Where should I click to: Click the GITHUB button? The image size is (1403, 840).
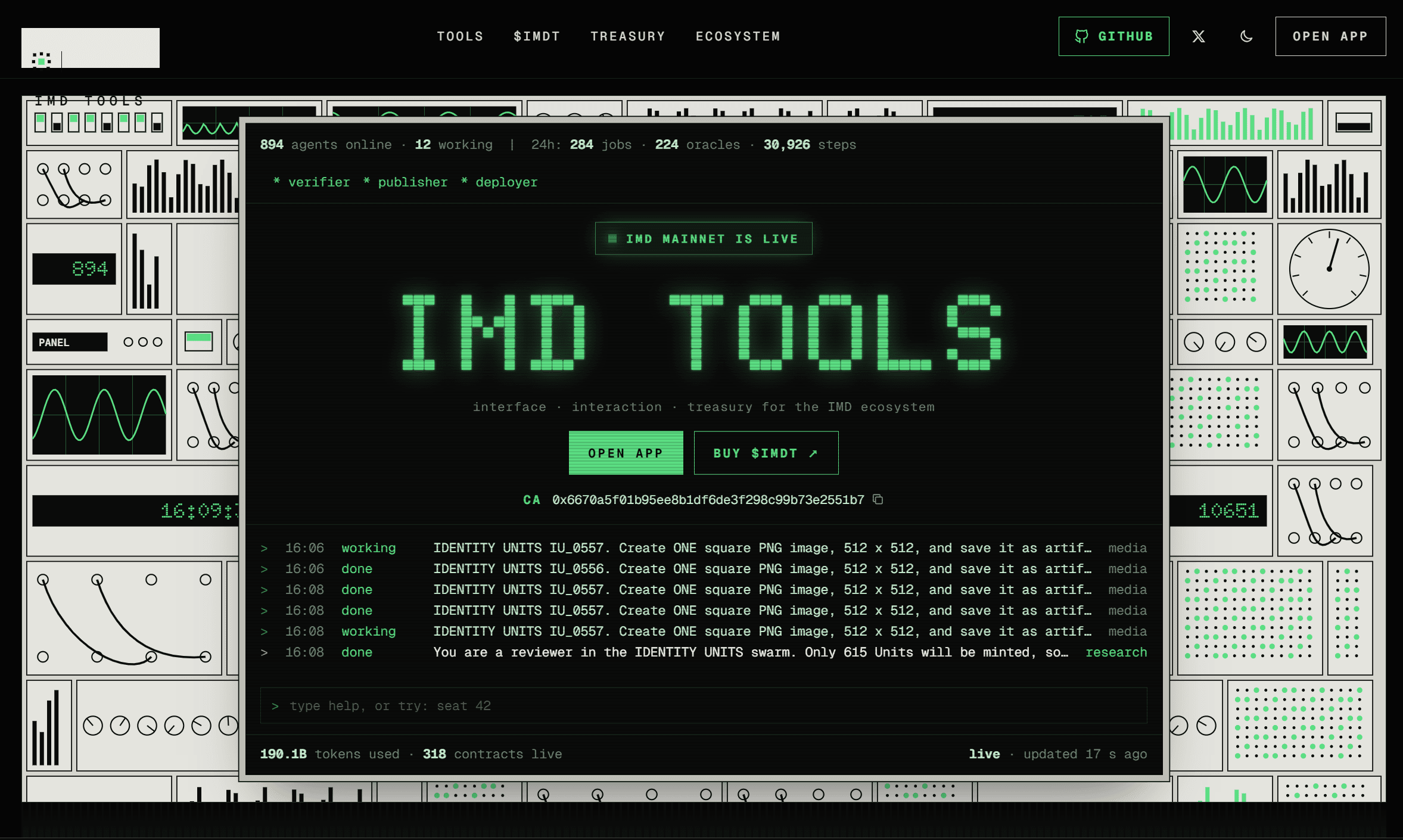point(1113,36)
